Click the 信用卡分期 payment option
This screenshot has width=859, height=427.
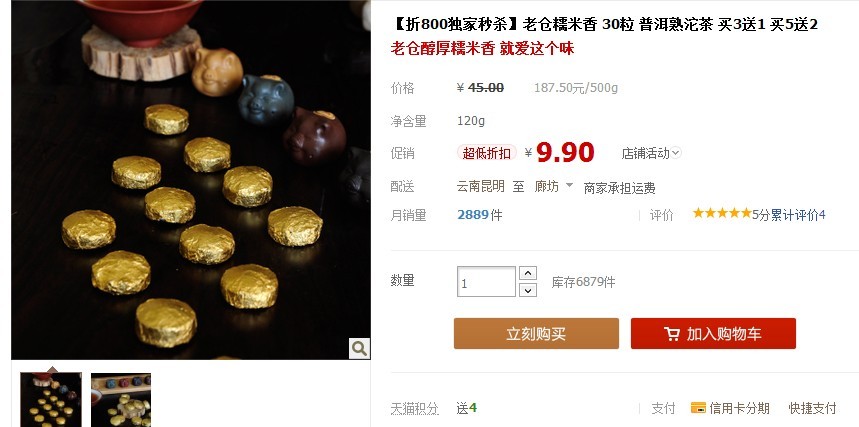pyautogui.click(x=739, y=408)
